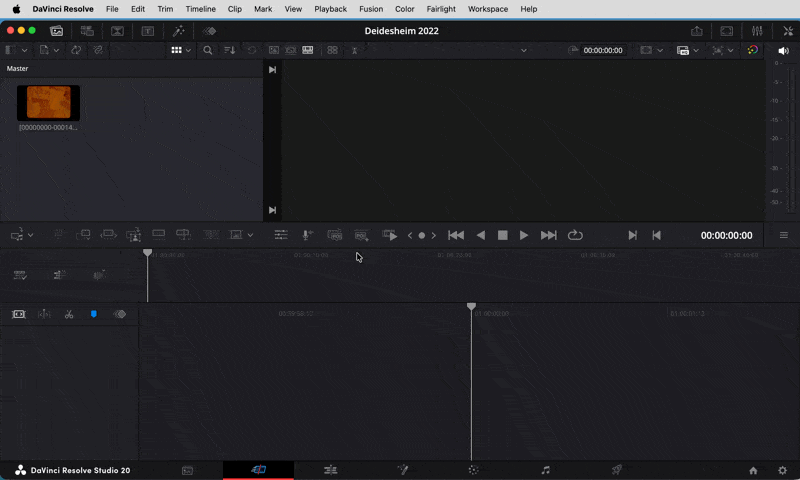Switch to the Edit page tab

[331, 470]
